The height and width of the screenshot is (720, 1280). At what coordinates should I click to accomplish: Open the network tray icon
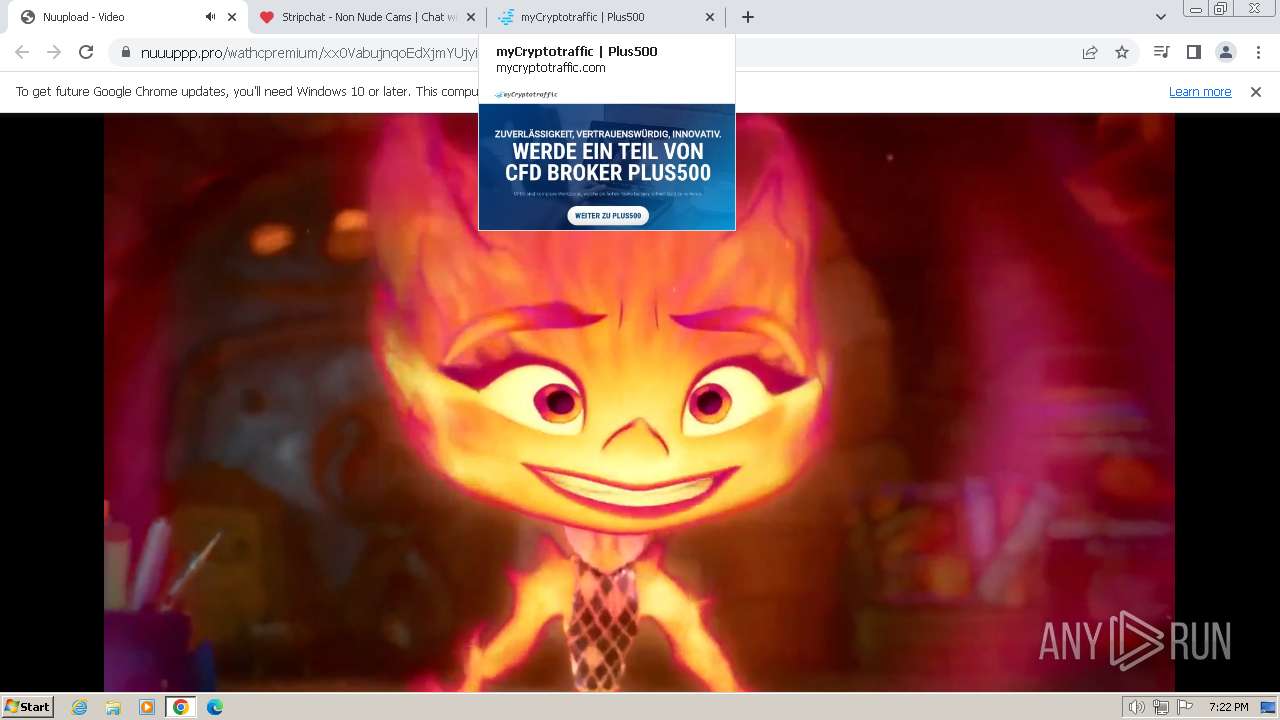pos(1161,707)
